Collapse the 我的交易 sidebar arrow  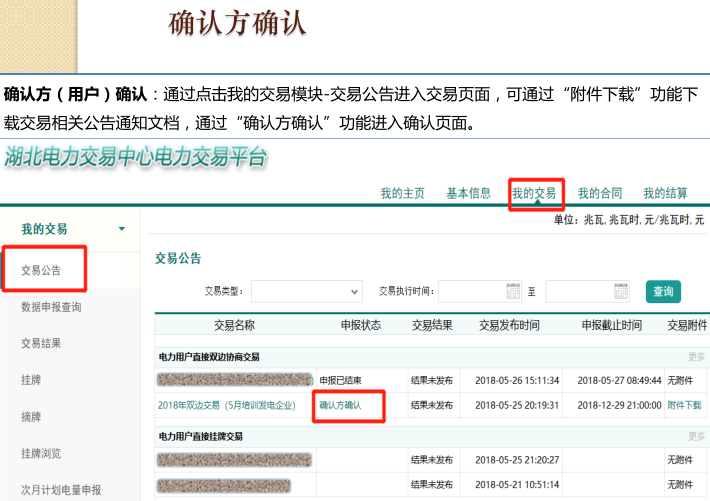tap(122, 229)
